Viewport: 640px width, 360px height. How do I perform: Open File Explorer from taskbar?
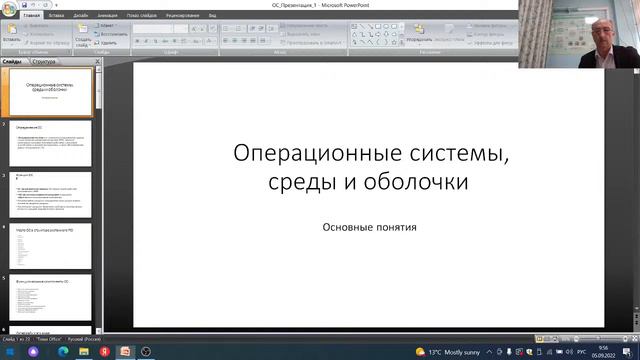[84, 351]
